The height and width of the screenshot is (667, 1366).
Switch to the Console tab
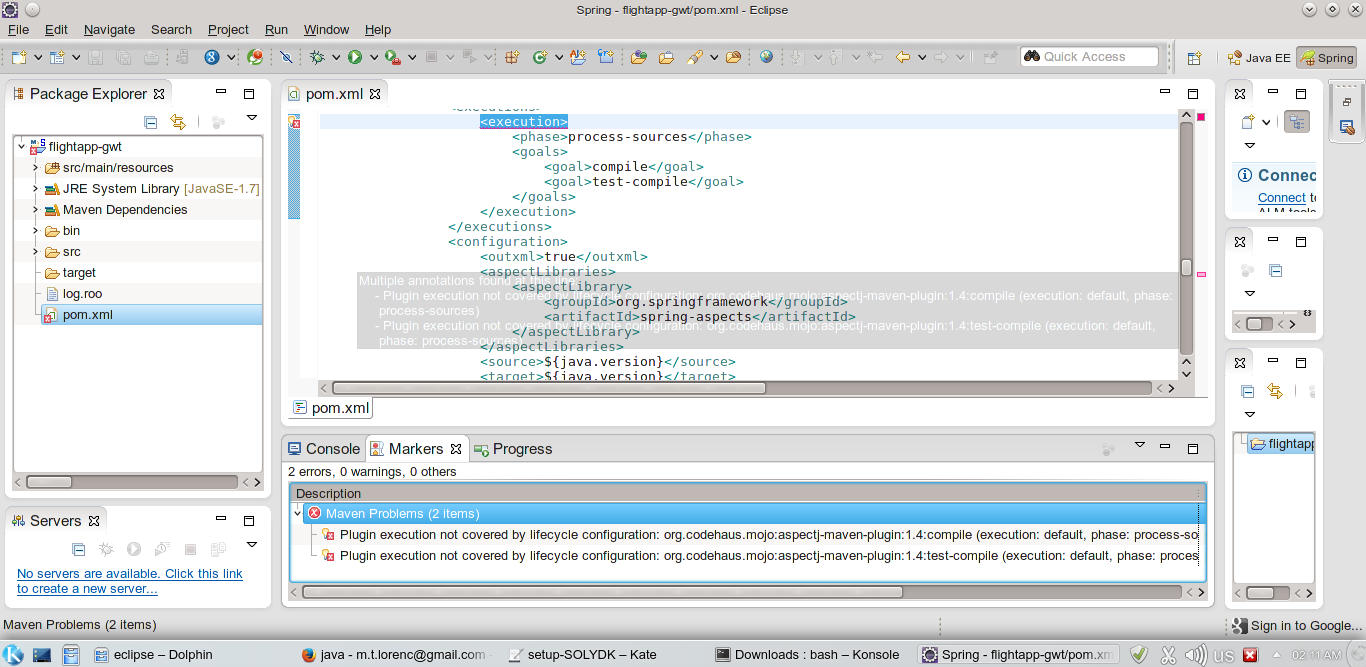click(x=323, y=449)
